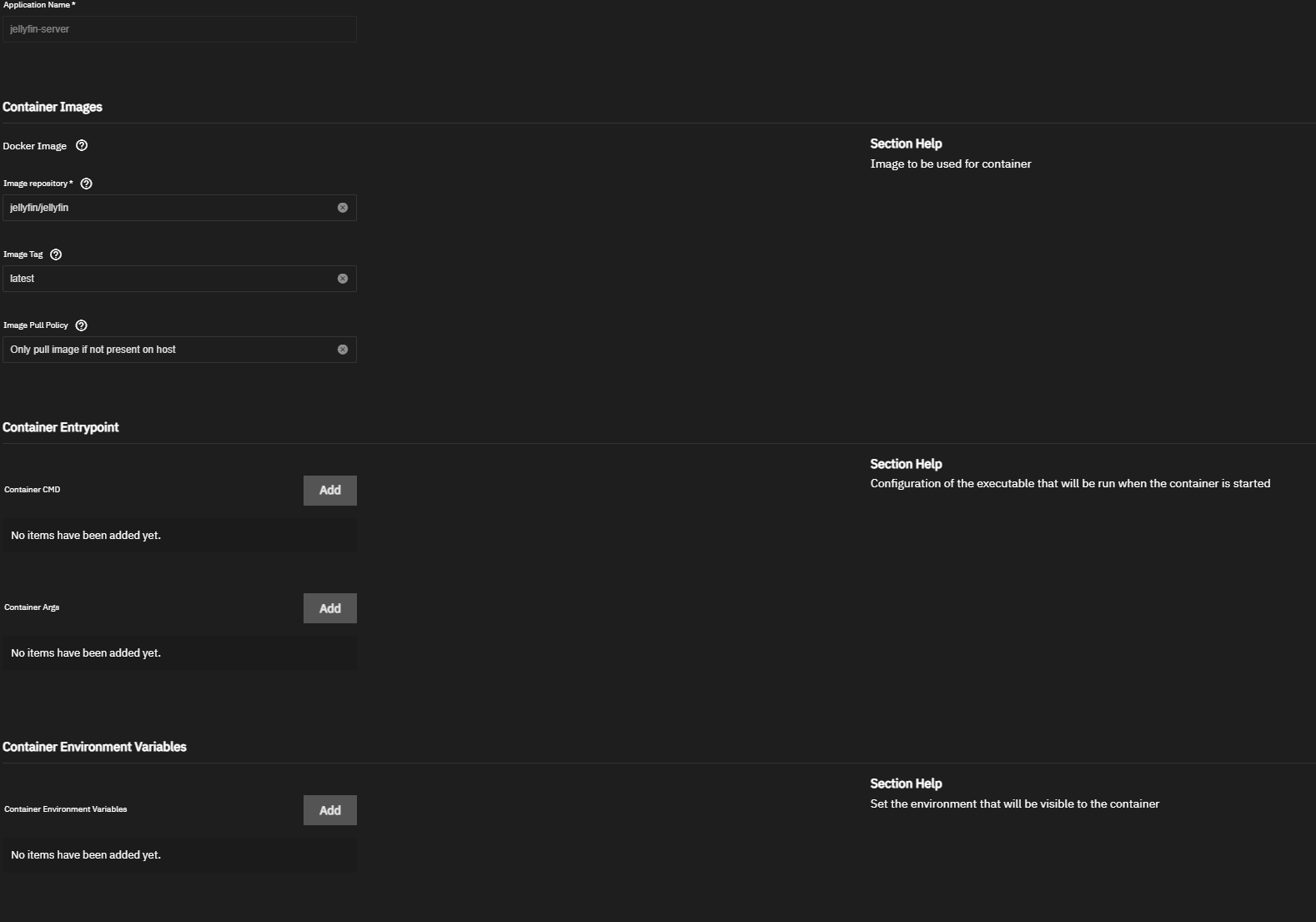
Task: Click the Application Name input field
Action: (x=178, y=29)
